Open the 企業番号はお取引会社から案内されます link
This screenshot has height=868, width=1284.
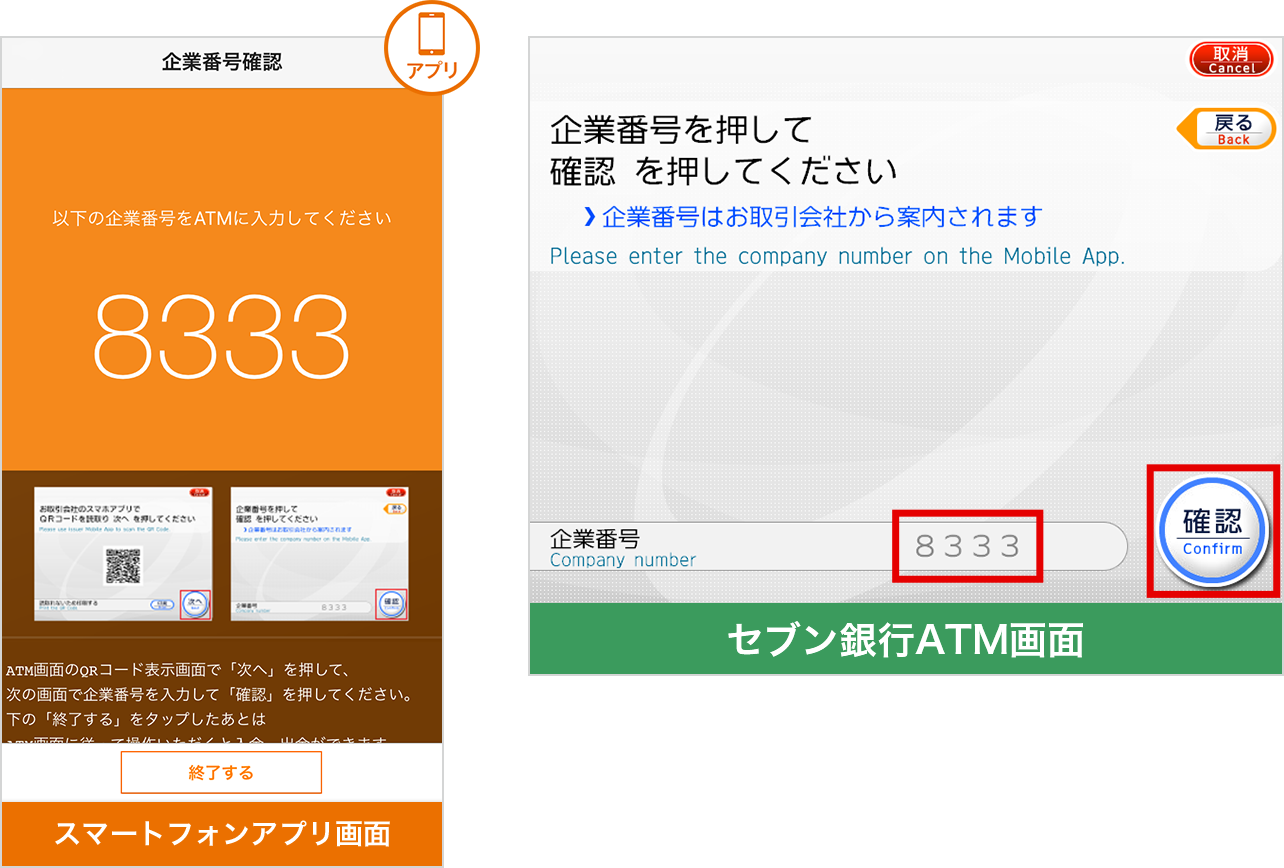(x=821, y=217)
